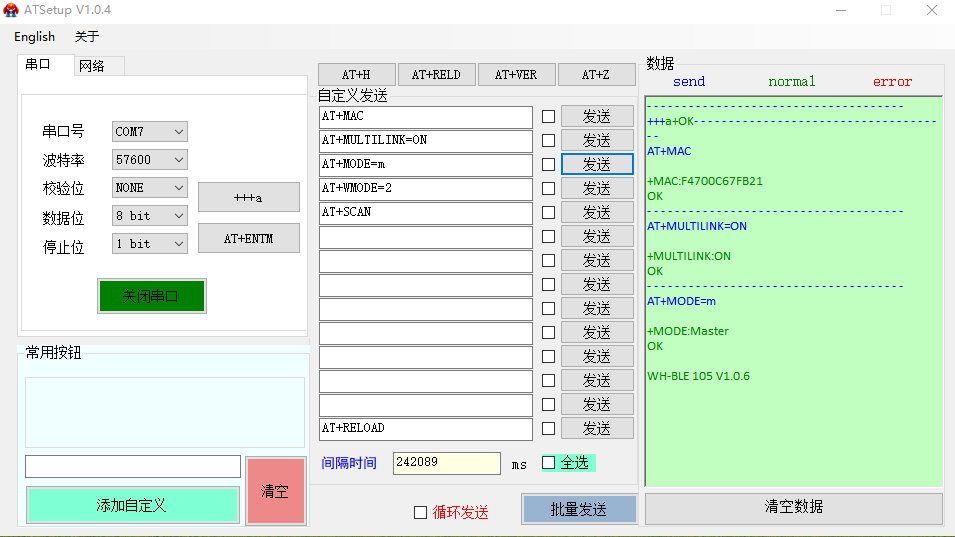The width and height of the screenshot is (955, 537).
Task: Switch to the 网络 tab
Action: (x=92, y=66)
